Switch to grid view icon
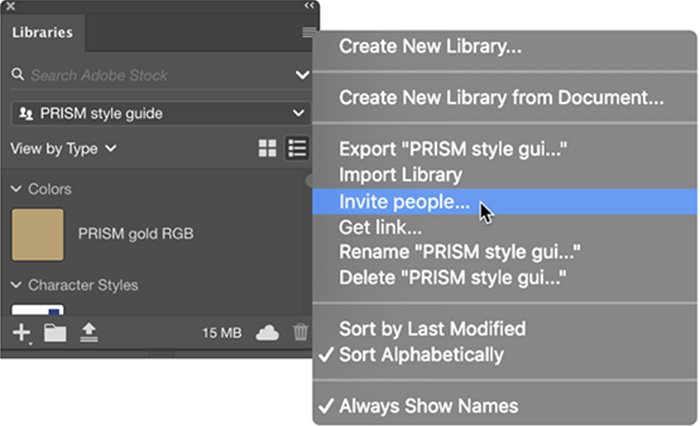The image size is (700, 426). (267, 149)
